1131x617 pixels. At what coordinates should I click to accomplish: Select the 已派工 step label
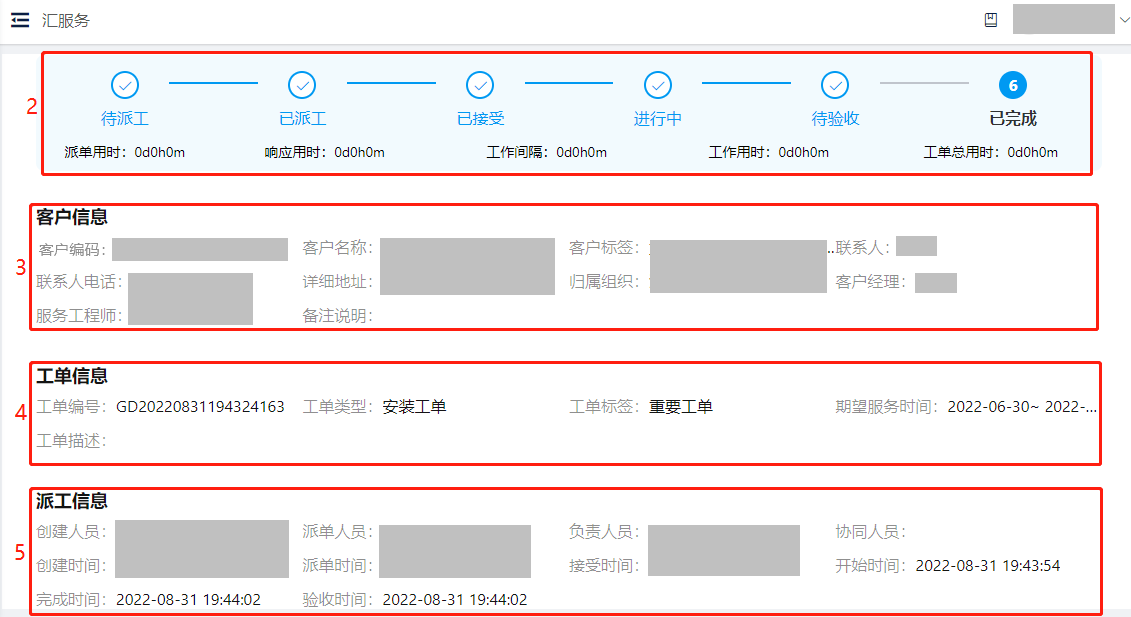click(302, 118)
